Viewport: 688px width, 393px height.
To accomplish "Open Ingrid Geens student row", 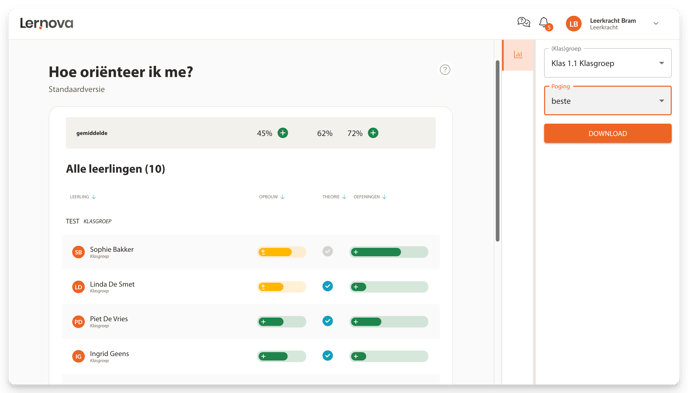I will [x=251, y=356].
